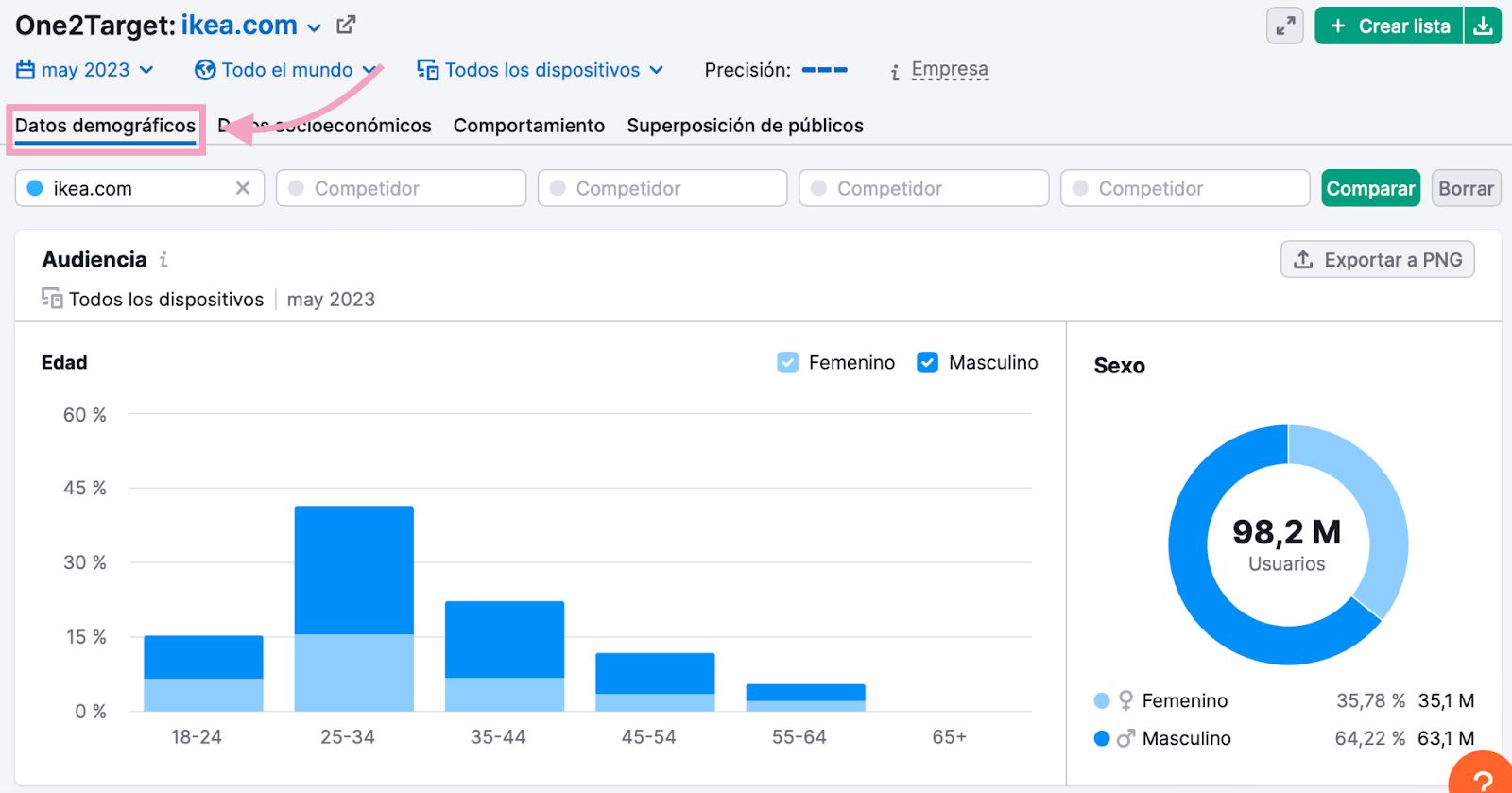1512x793 pixels.
Task: Click the 25-34 age bar in chart
Action: coord(353,609)
